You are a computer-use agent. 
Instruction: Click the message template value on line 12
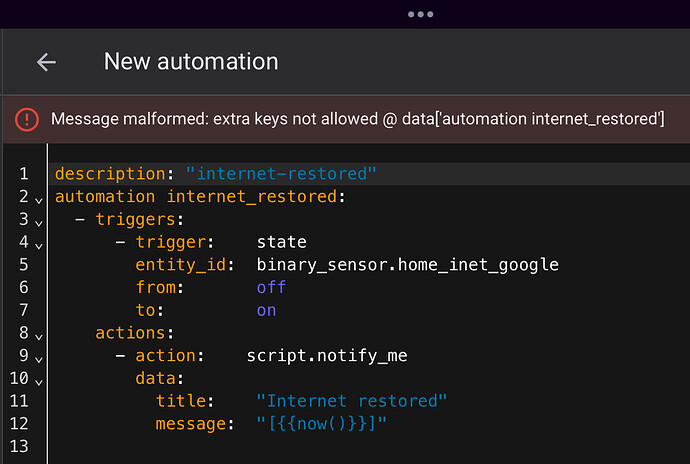[x=321, y=424]
